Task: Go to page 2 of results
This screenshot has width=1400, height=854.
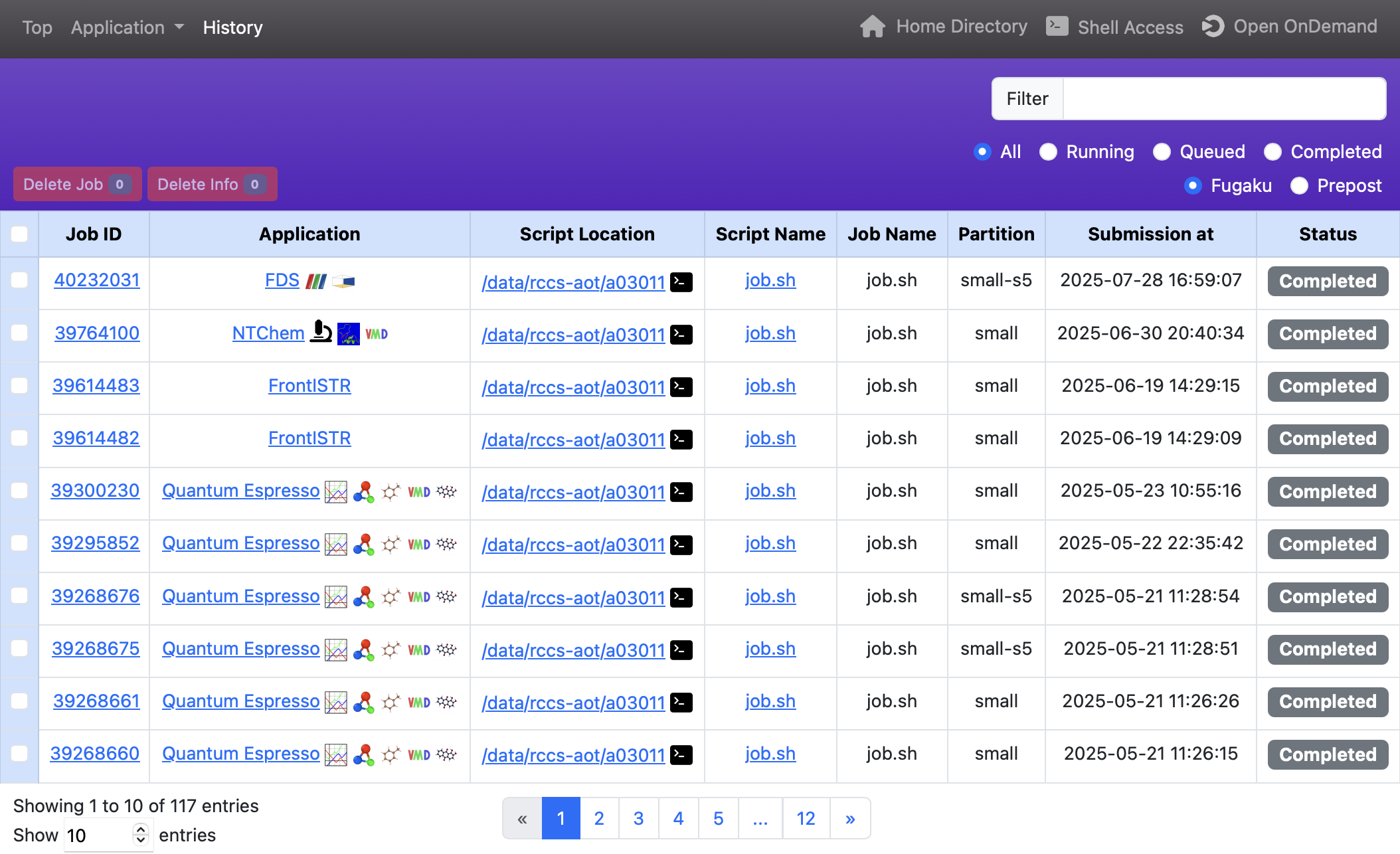Action: pos(599,818)
